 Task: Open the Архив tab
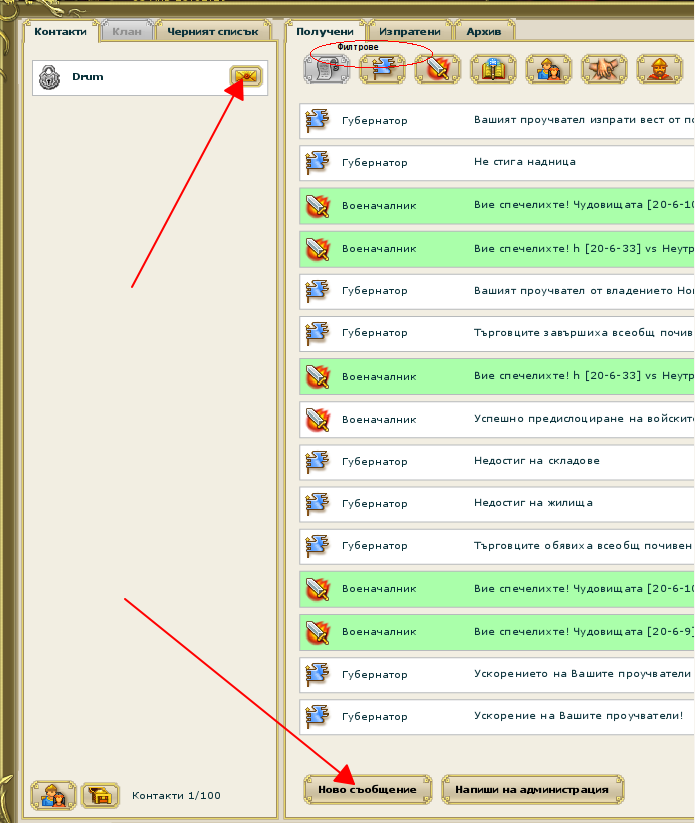(483, 32)
